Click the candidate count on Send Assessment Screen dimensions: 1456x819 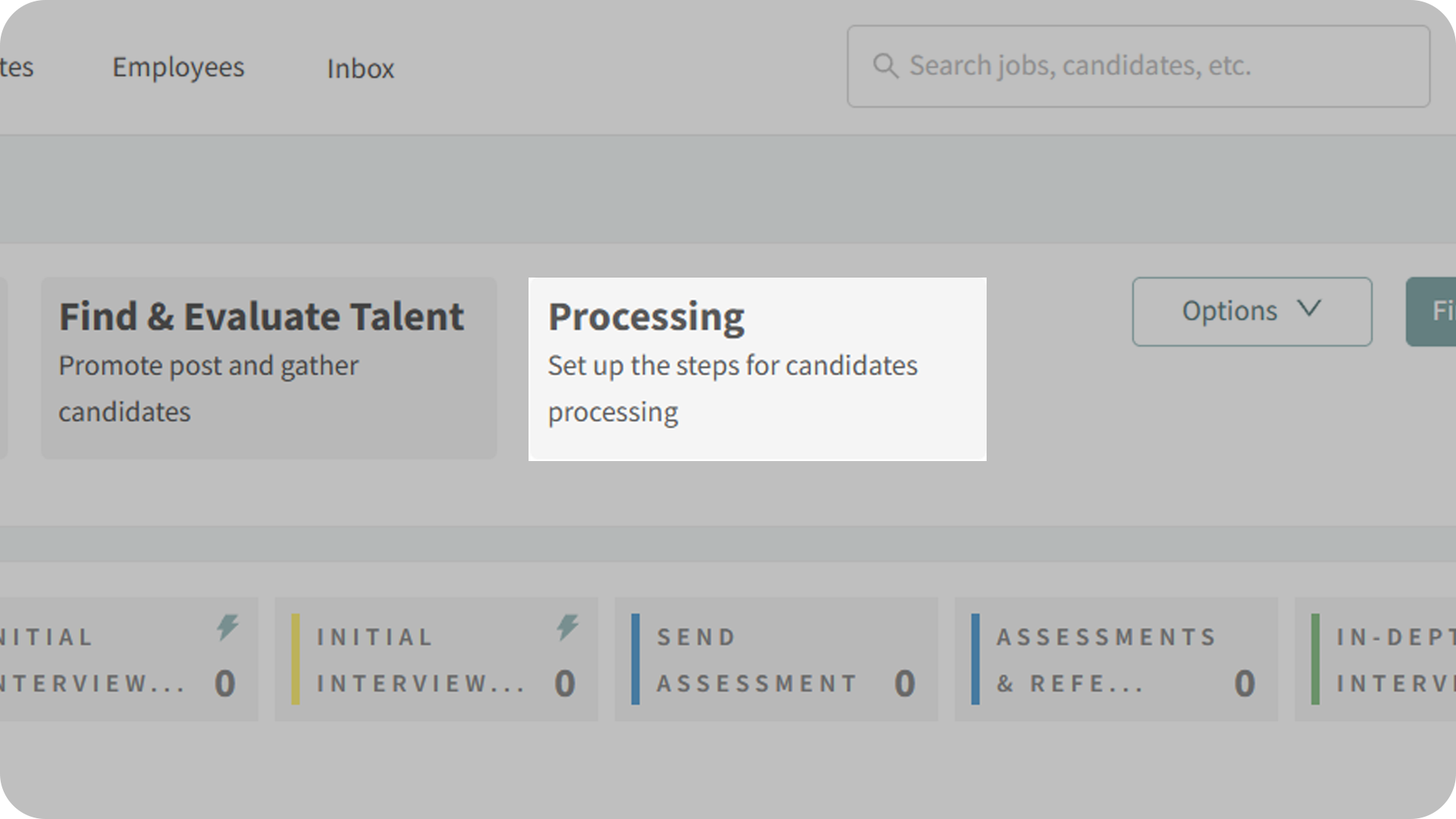pos(904,683)
